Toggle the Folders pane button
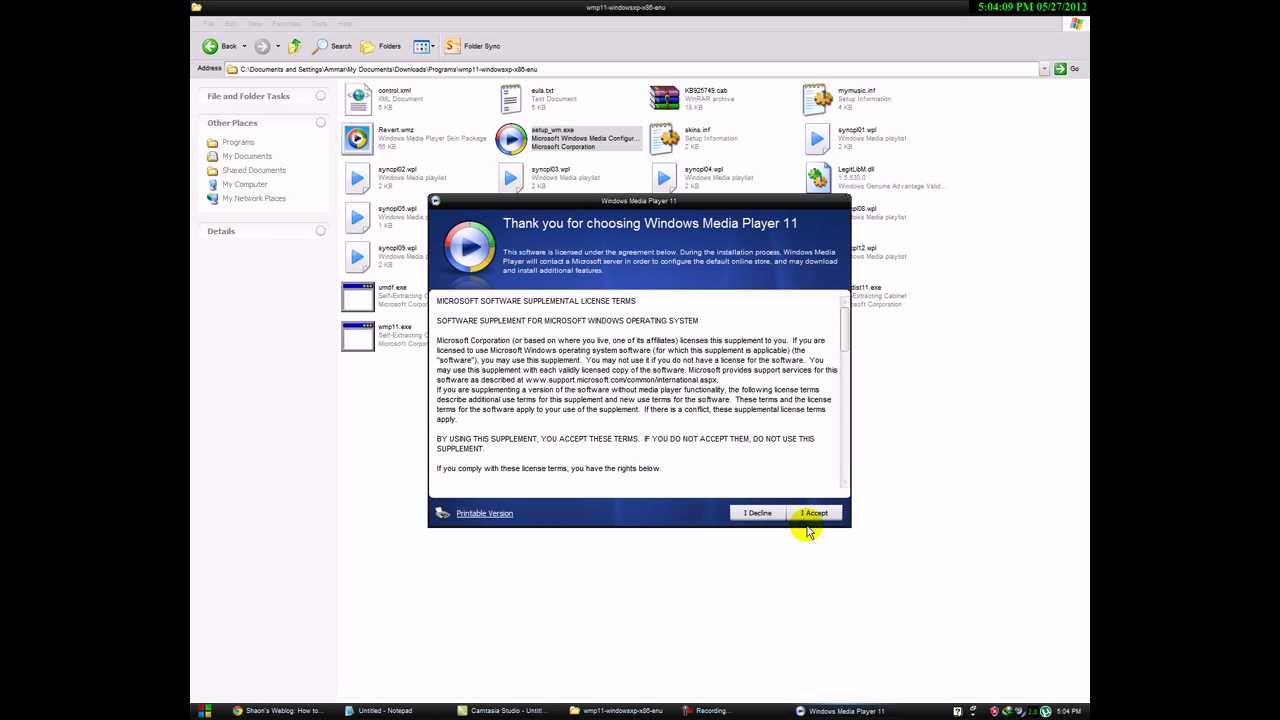The image size is (1280, 720). click(x=380, y=46)
